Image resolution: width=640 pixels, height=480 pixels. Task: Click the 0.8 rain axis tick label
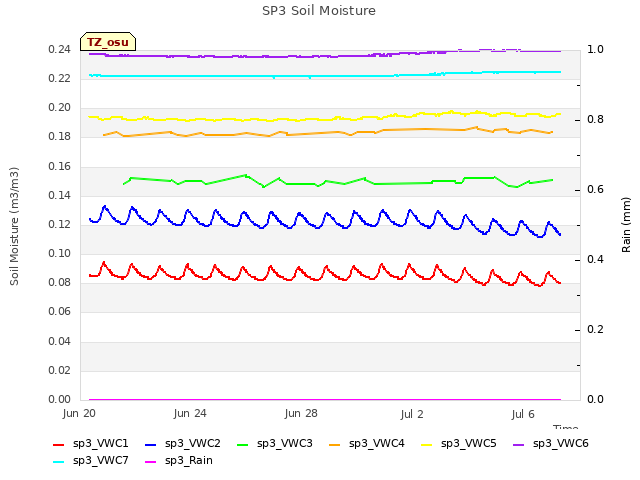[x=595, y=120]
